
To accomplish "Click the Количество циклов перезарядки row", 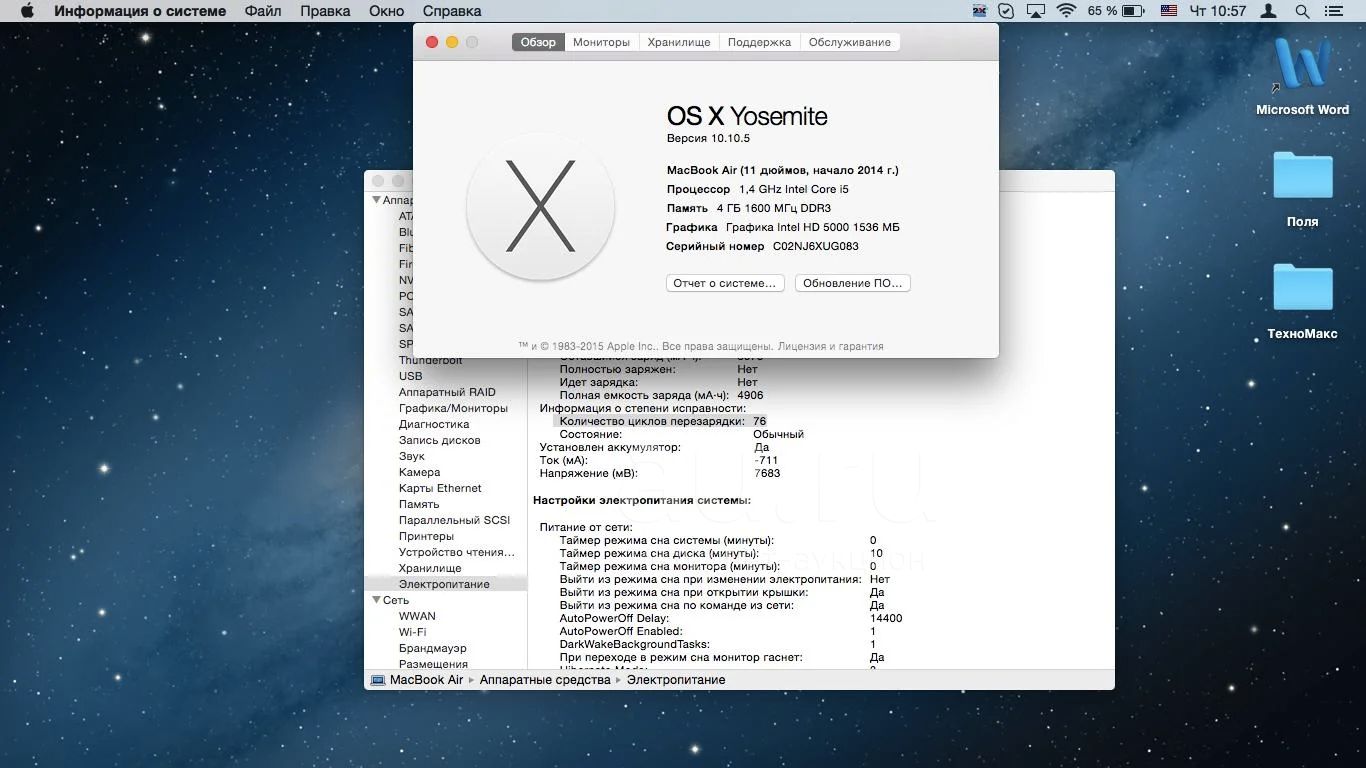I will pyautogui.click(x=660, y=421).
